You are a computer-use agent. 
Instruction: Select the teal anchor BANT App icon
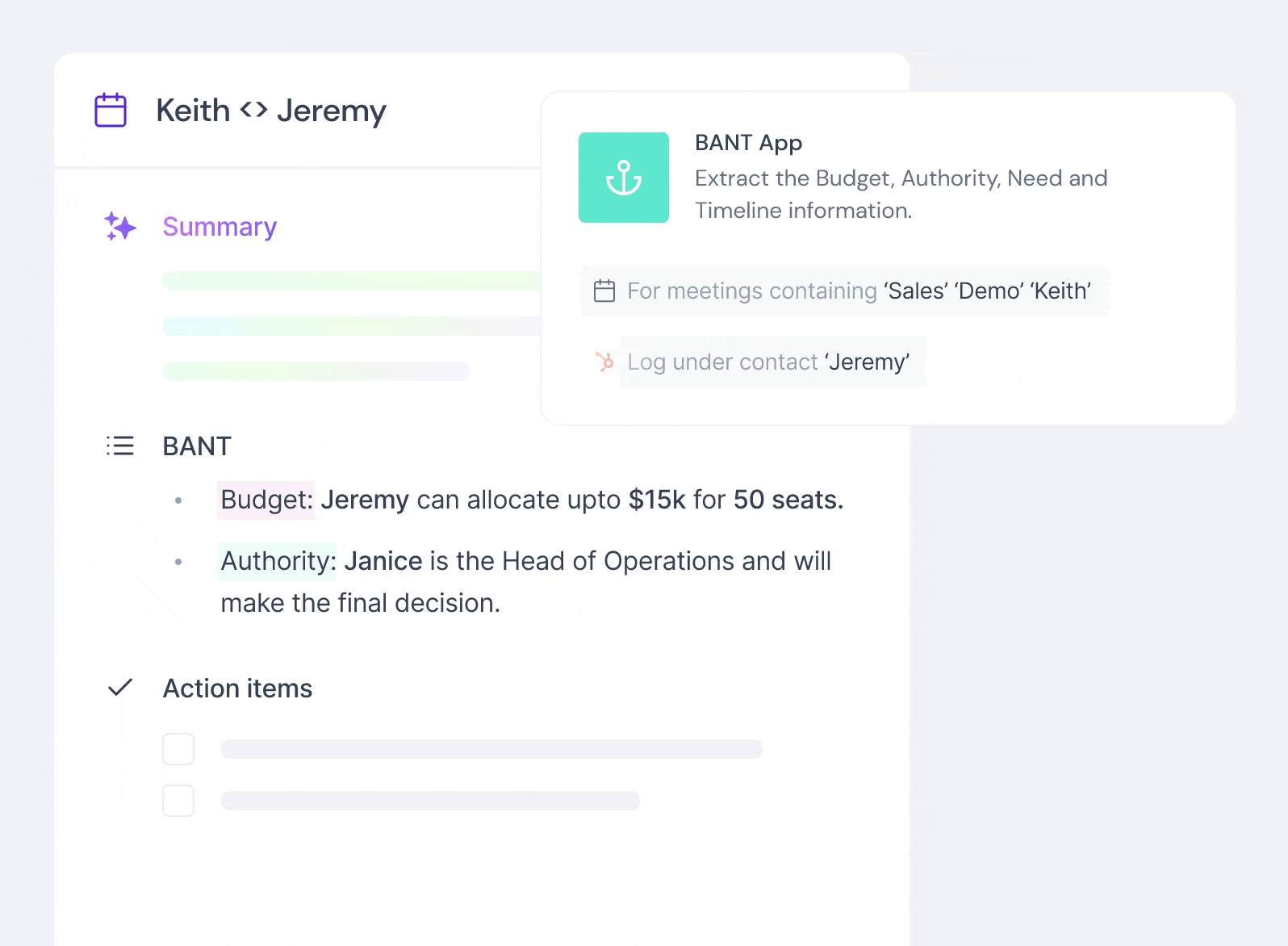624,178
